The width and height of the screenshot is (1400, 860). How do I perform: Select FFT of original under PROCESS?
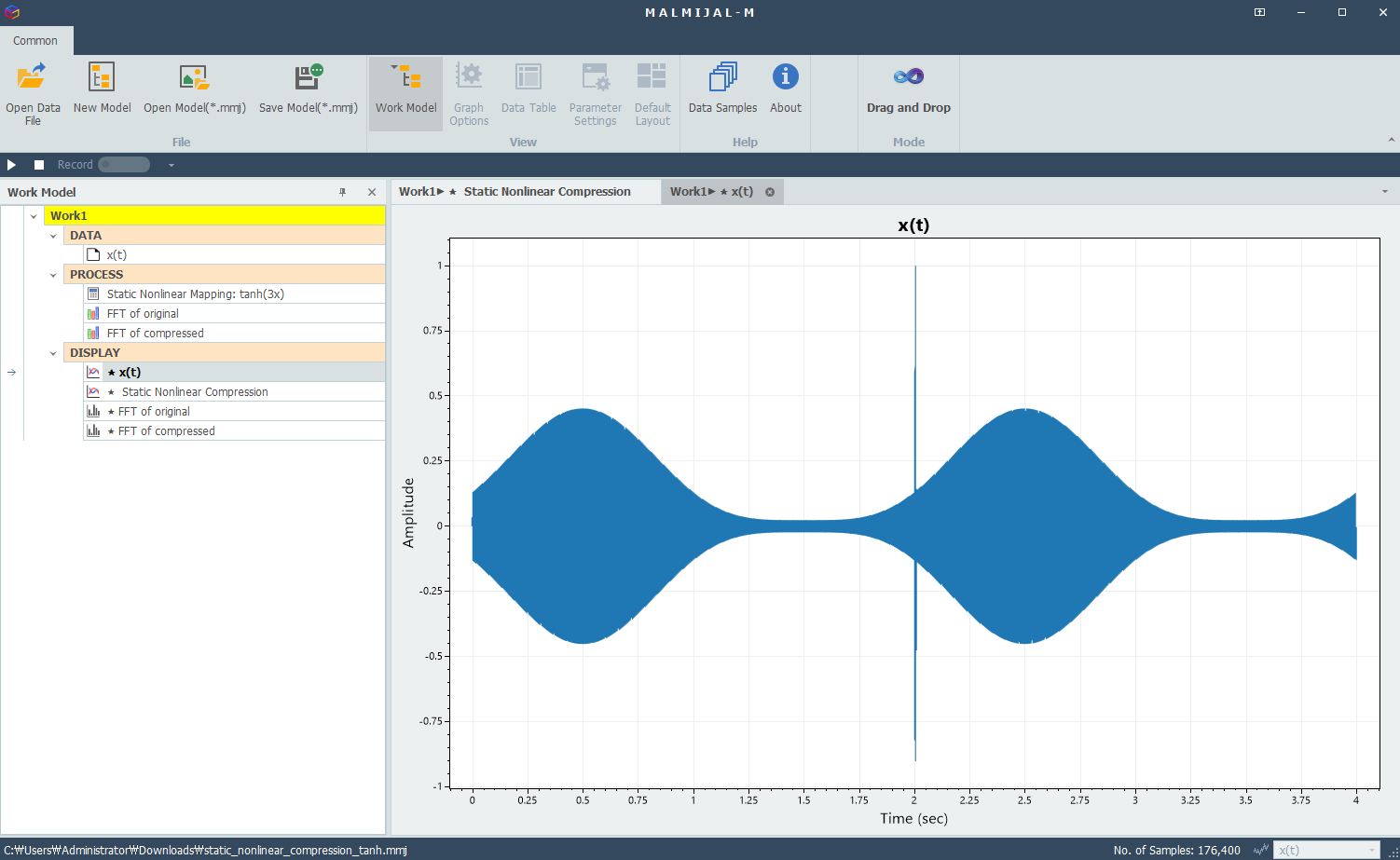click(233, 313)
